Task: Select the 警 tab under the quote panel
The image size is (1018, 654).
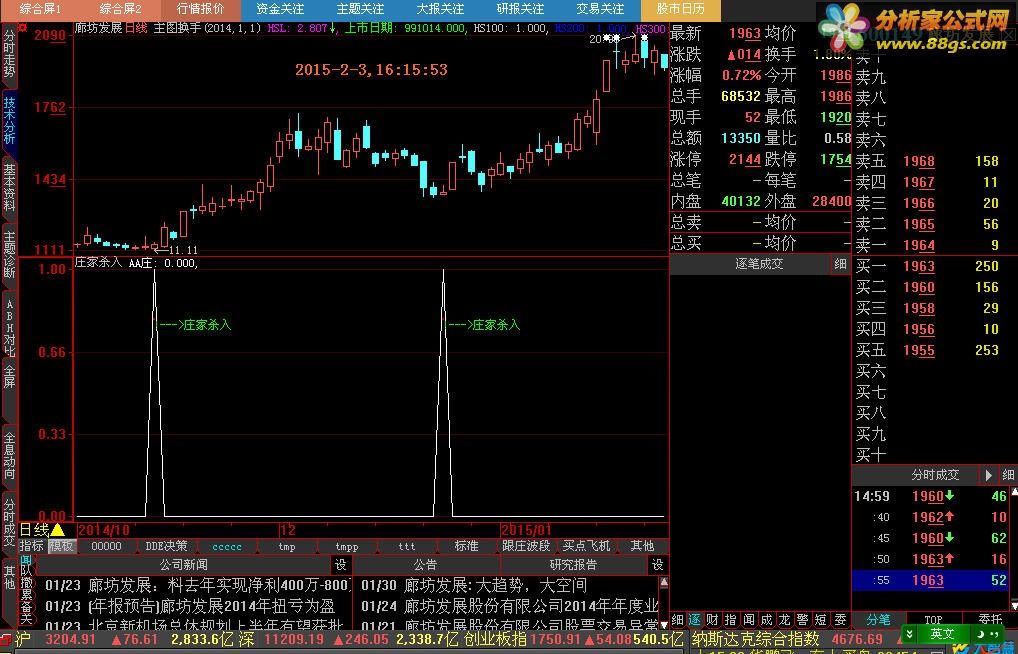Action: click(802, 620)
